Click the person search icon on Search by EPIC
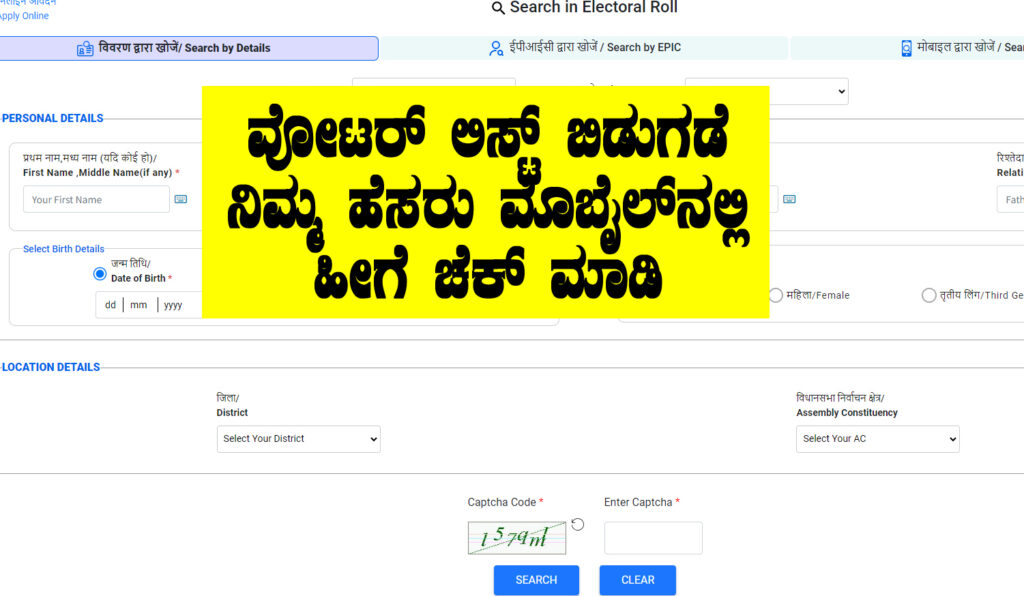The width and height of the screenshot is (1024, 596). tap(496, 48)
